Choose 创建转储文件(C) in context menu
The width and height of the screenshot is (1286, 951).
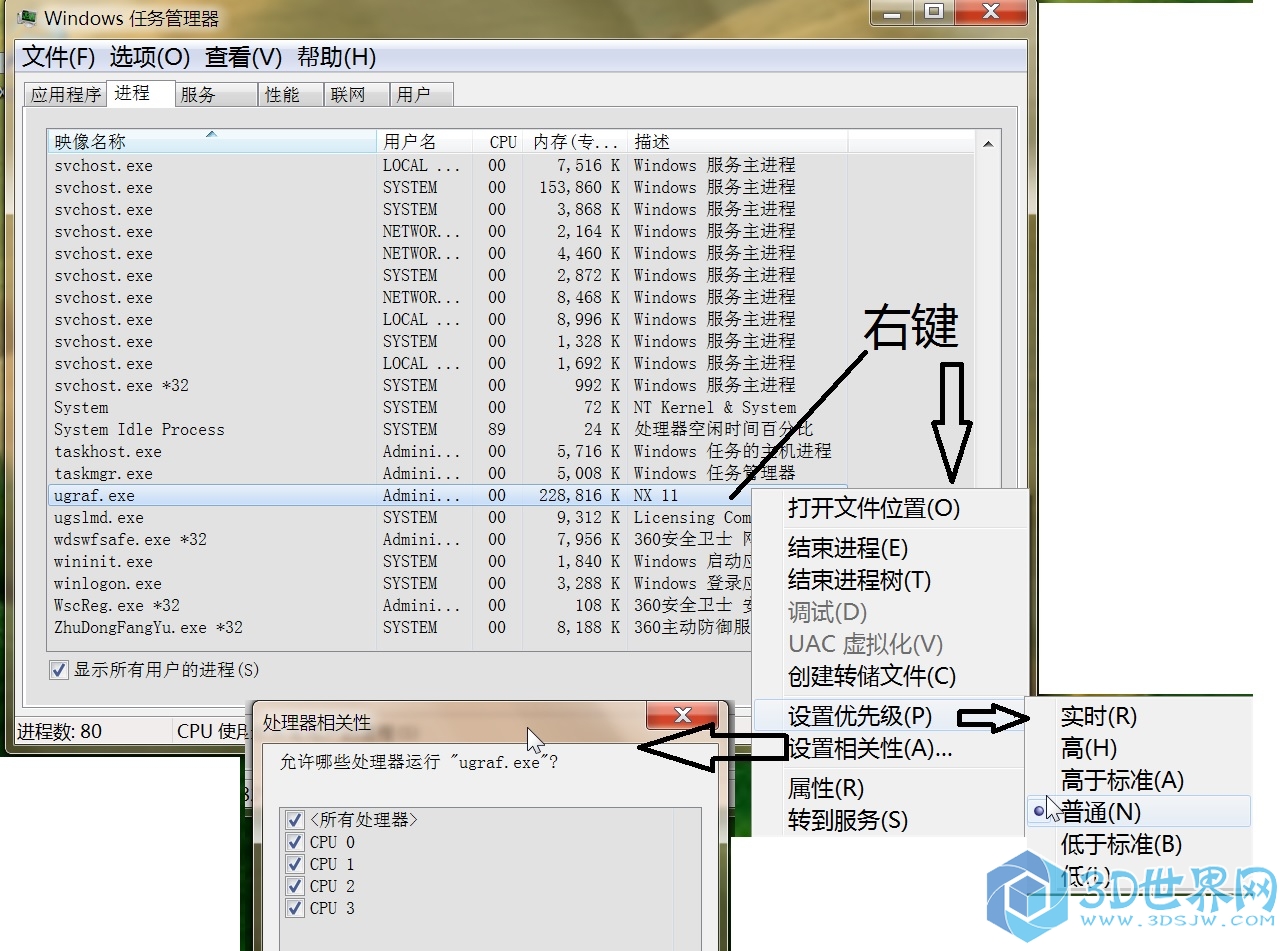coord(890,676)
